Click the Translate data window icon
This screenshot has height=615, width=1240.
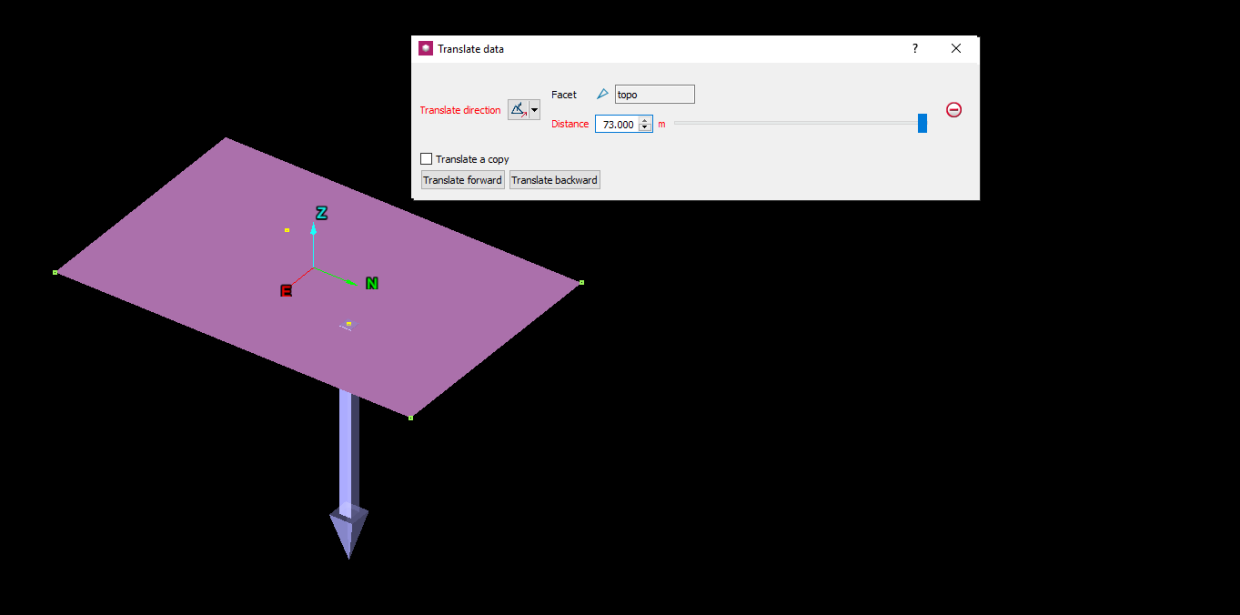(x=426, y=48)
